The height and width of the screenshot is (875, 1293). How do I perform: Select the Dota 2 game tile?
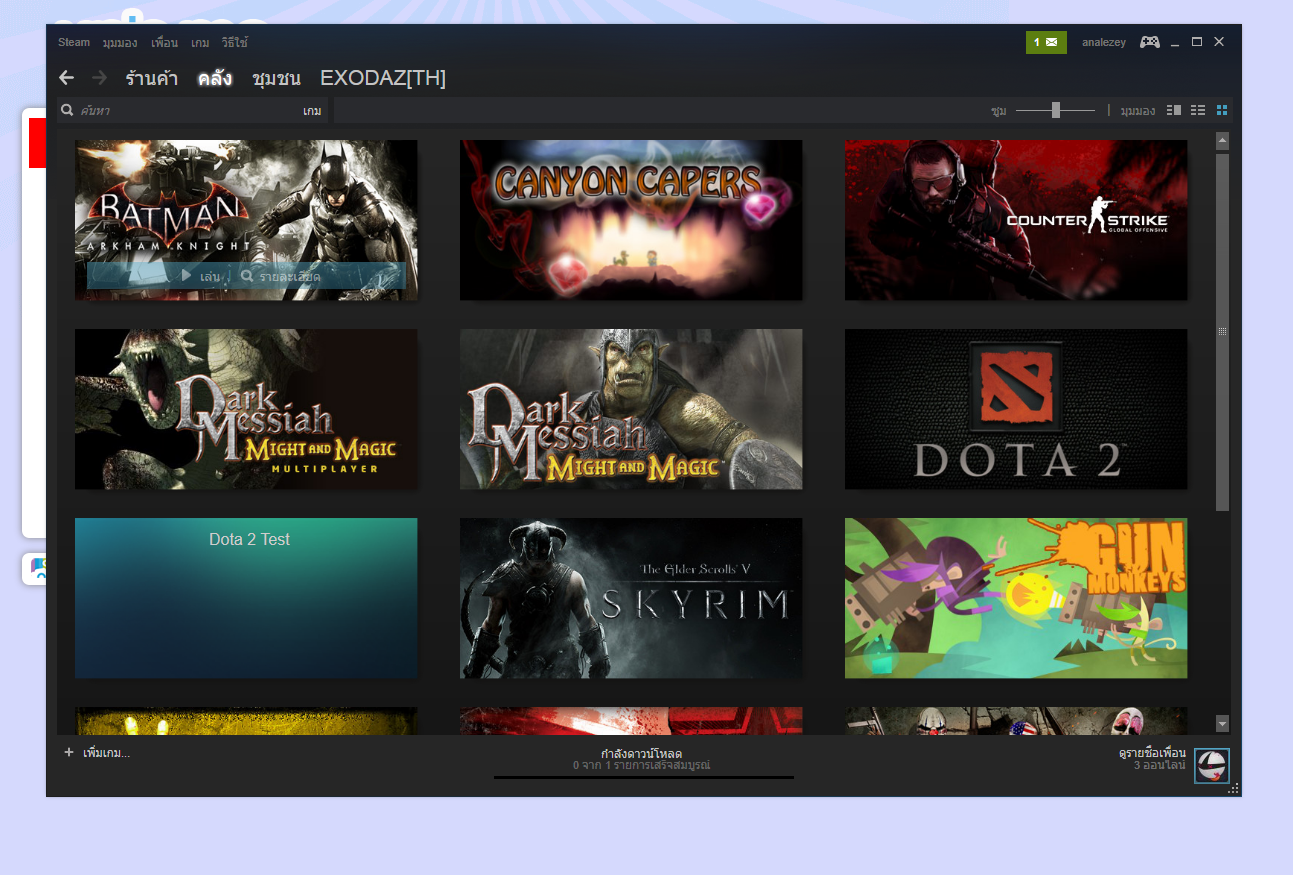pos(1016,409)
